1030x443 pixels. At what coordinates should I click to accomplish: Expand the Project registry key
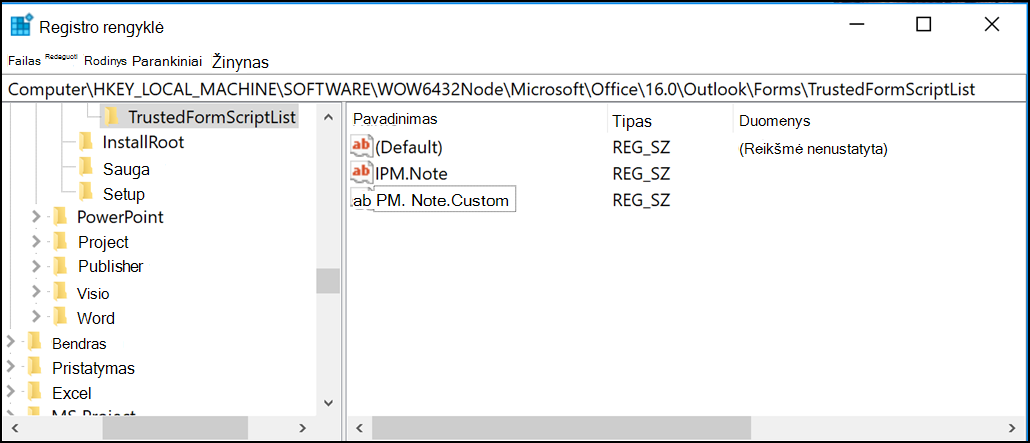click(36, 242)
